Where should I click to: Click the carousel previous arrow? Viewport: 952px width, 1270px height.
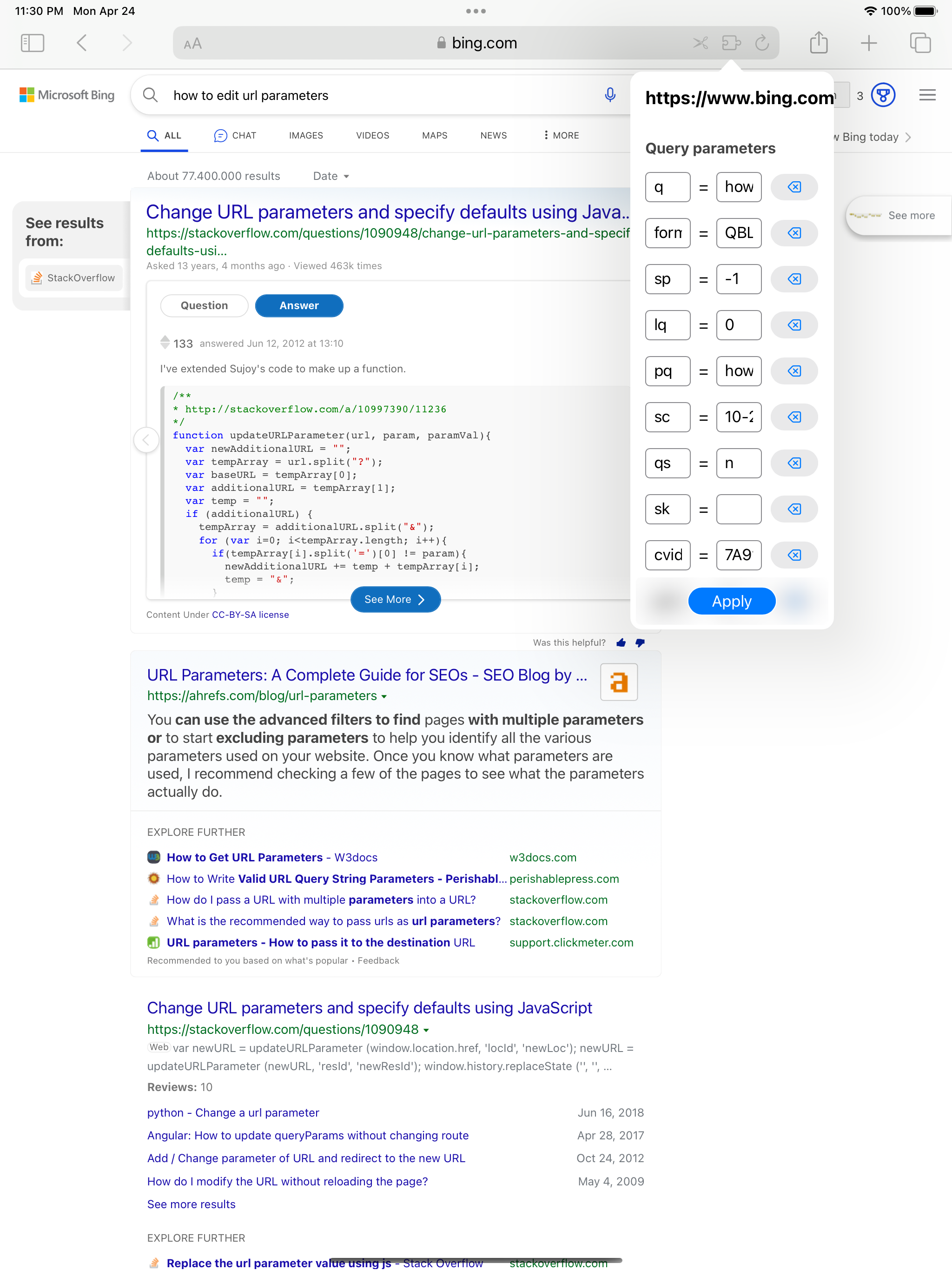pyautogui.click(x=146, y=440)
